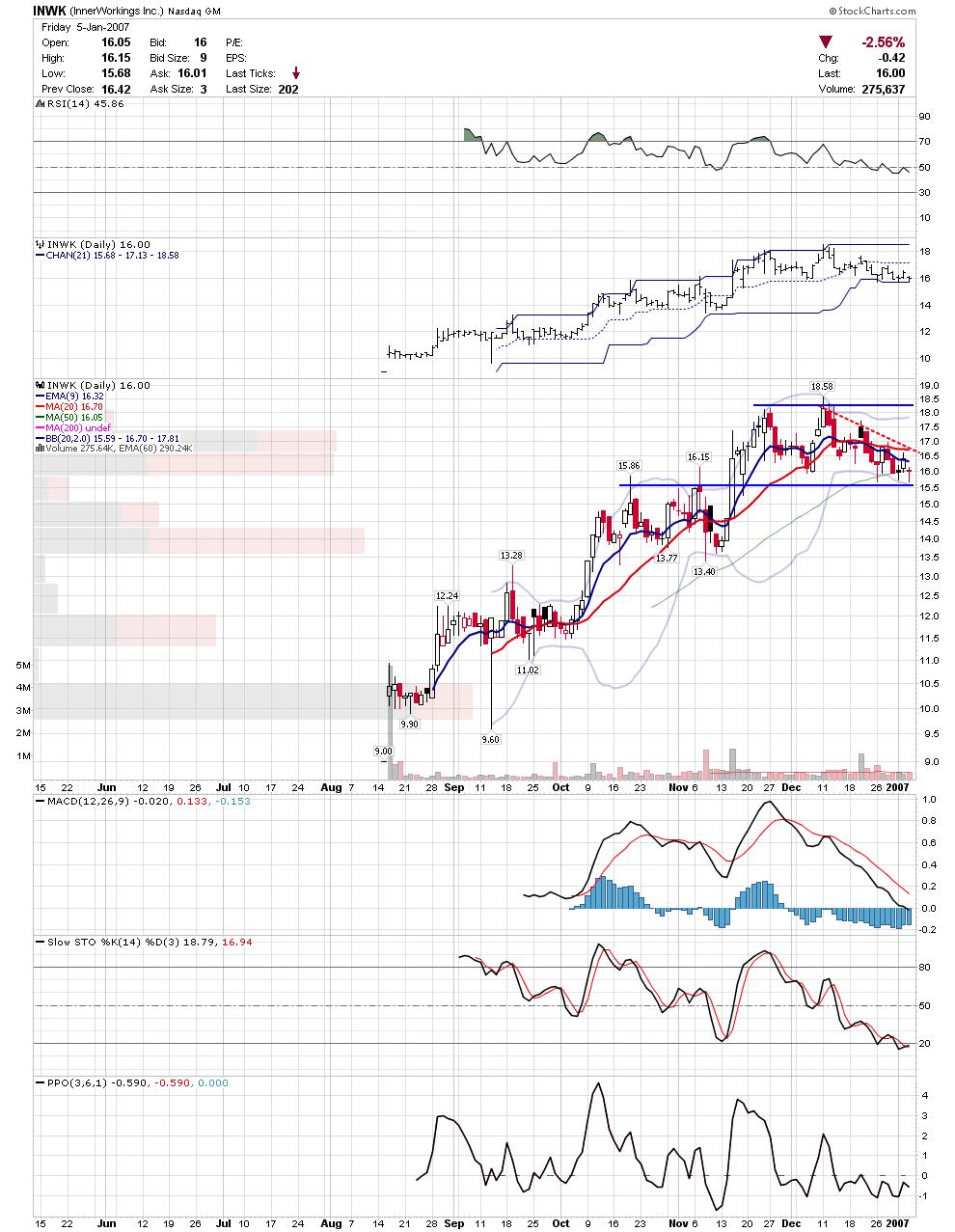Click the High value 16.15 in the quote header
955x1232 pixels.
[117, 59]
